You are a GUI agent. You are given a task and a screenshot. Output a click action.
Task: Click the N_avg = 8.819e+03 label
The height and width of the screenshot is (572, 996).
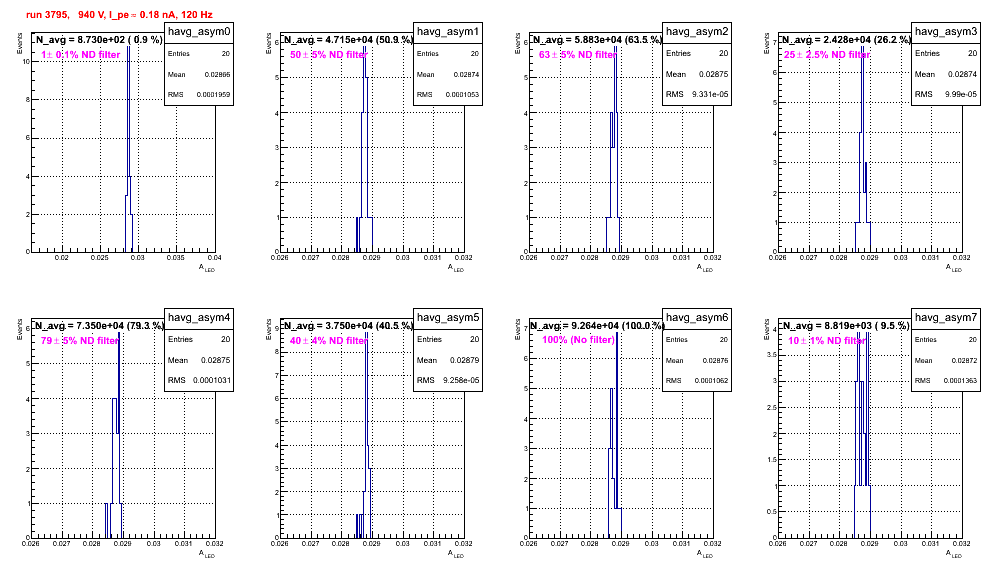(x=846, y=326)
